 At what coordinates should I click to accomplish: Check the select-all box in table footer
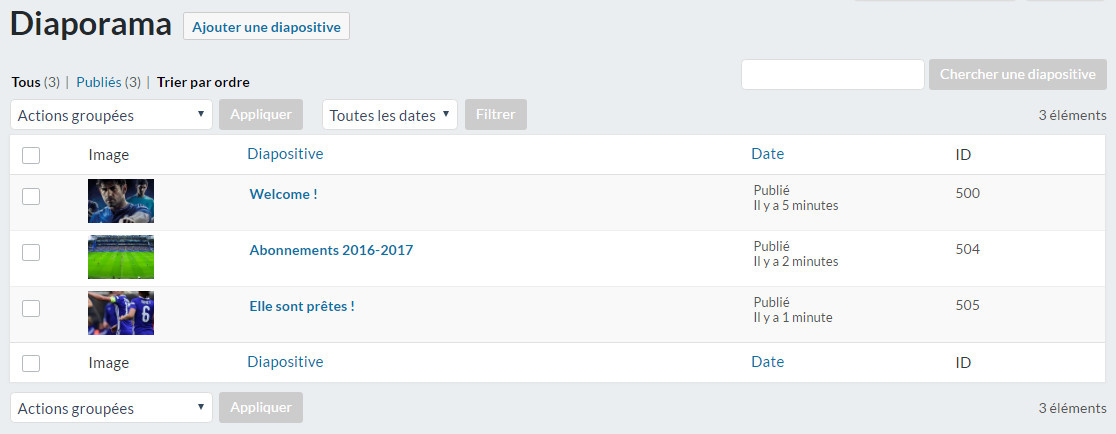coord(31,364)
